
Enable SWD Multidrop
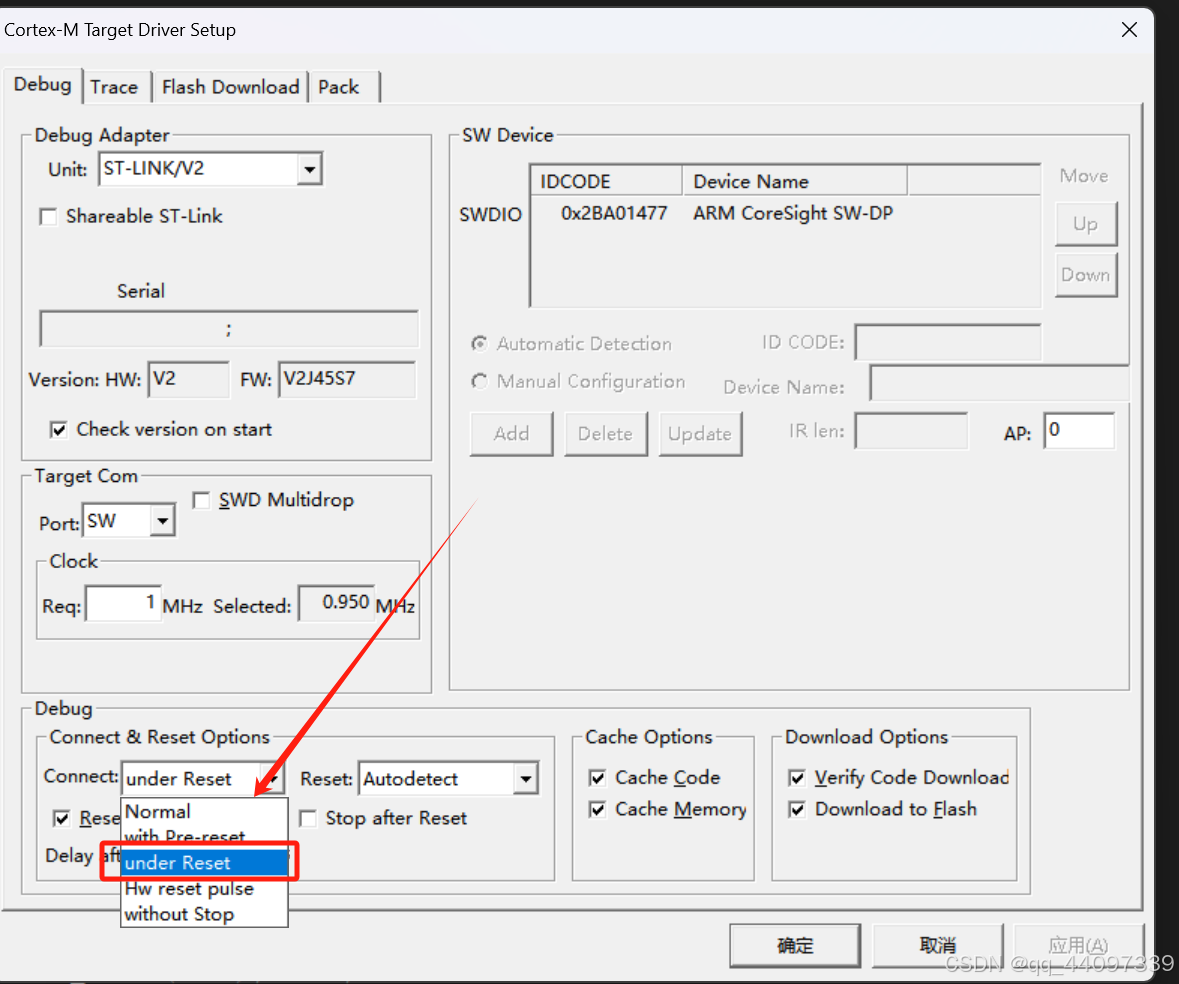tap(201, 500)
